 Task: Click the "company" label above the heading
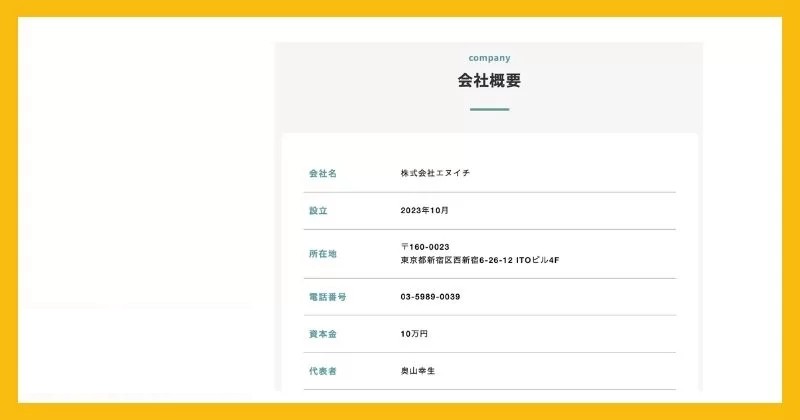tap(489, 58)
